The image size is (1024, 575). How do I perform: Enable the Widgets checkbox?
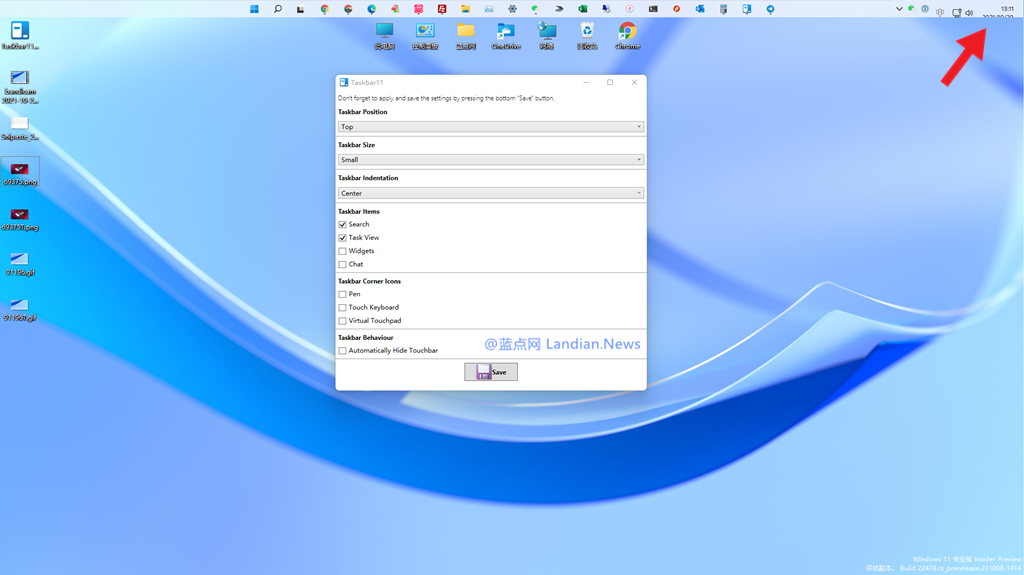tap(342, 251)
